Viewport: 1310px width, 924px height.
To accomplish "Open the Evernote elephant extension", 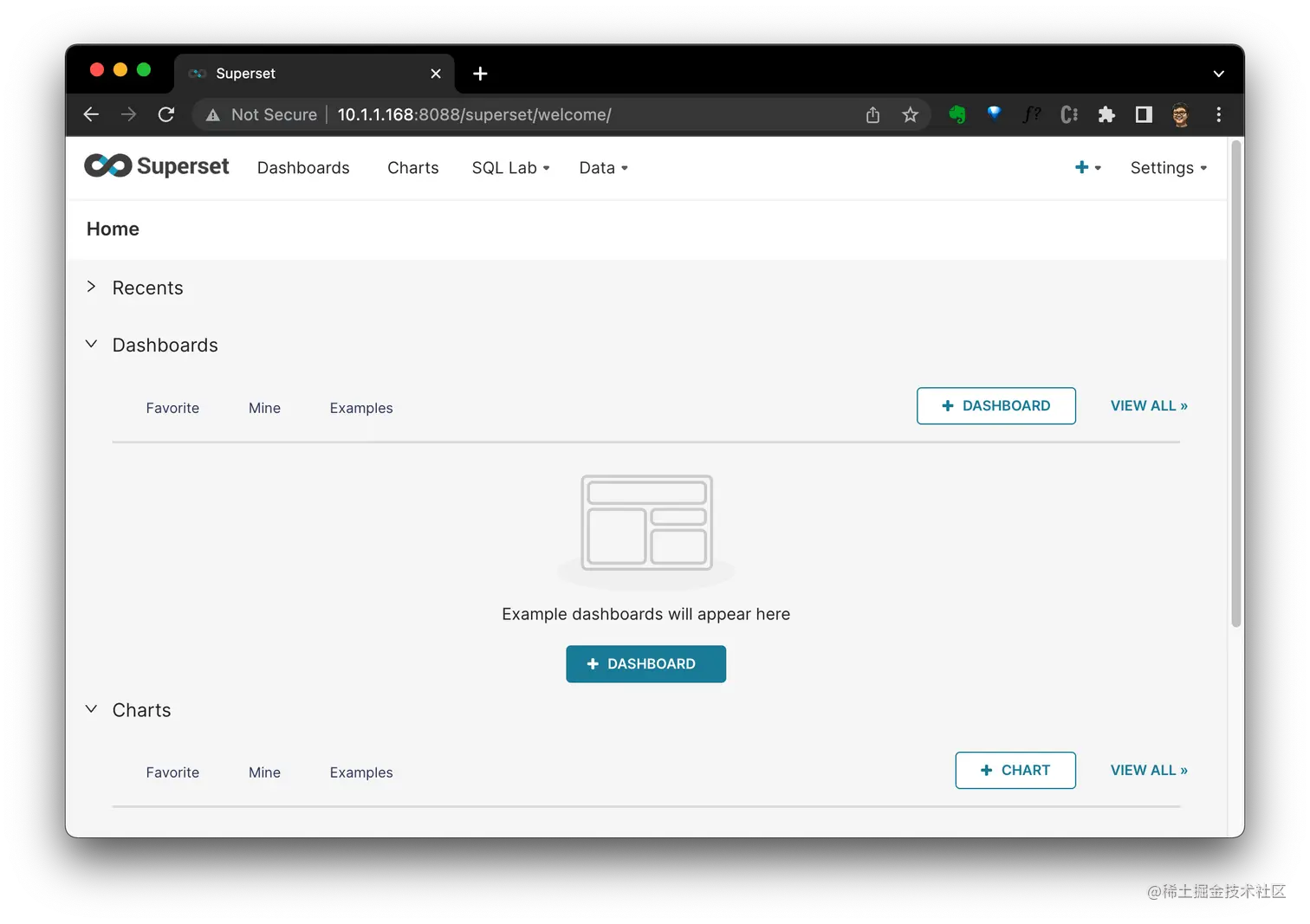I will (957, 114).
